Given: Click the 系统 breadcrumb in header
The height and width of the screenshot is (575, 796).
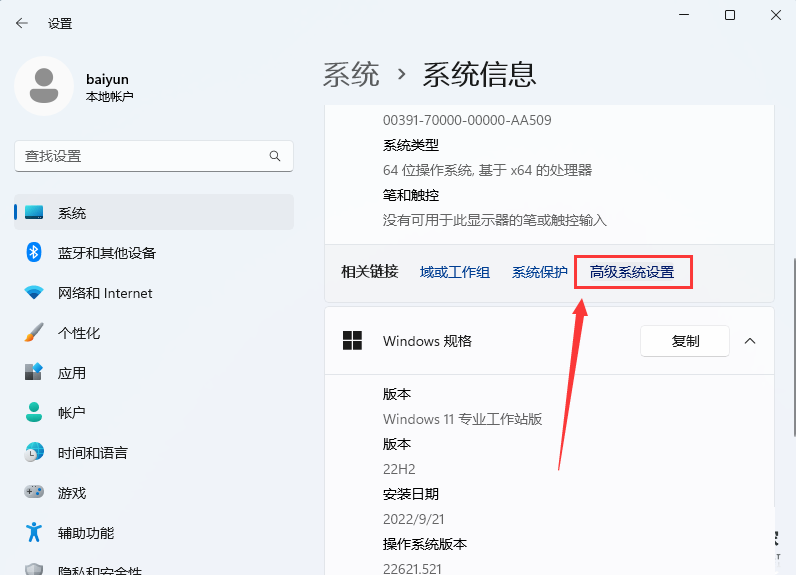Looking at the screenshot, I should coord(351,74).
